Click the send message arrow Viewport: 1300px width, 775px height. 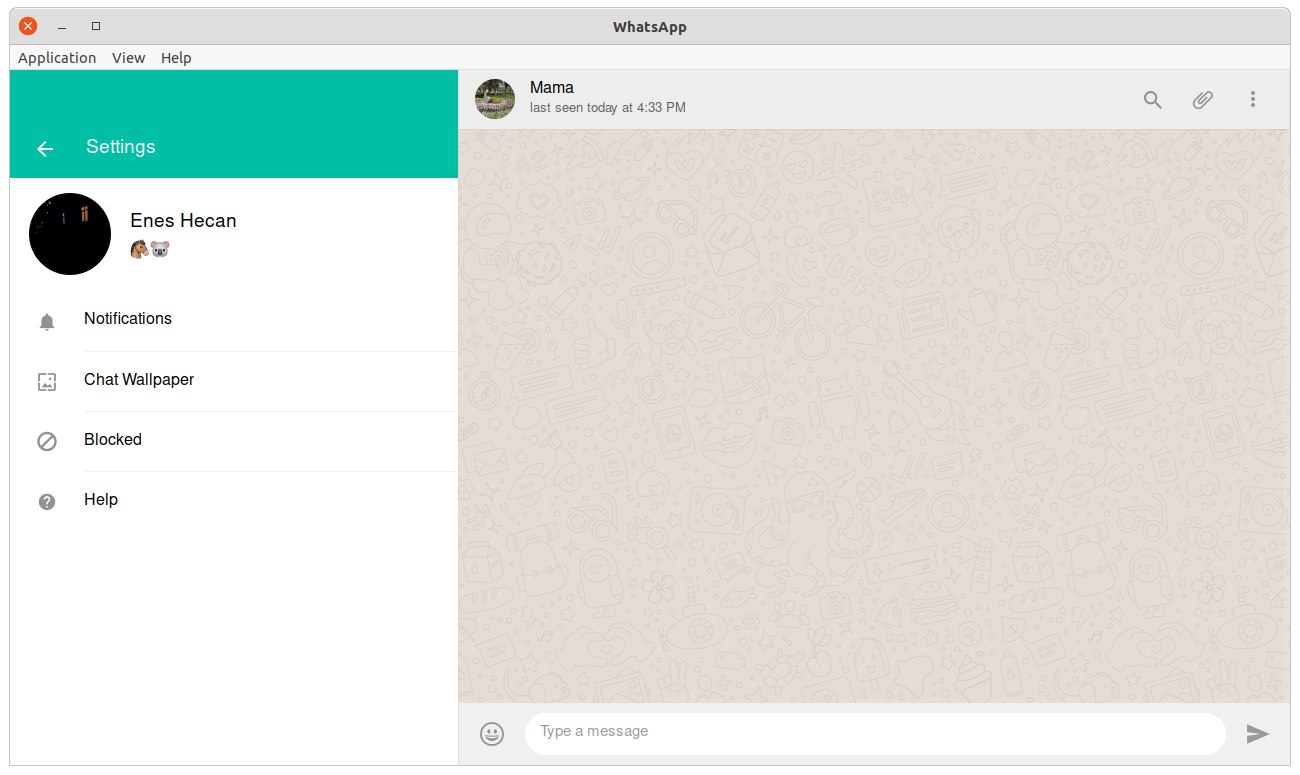pos(1258,734)
